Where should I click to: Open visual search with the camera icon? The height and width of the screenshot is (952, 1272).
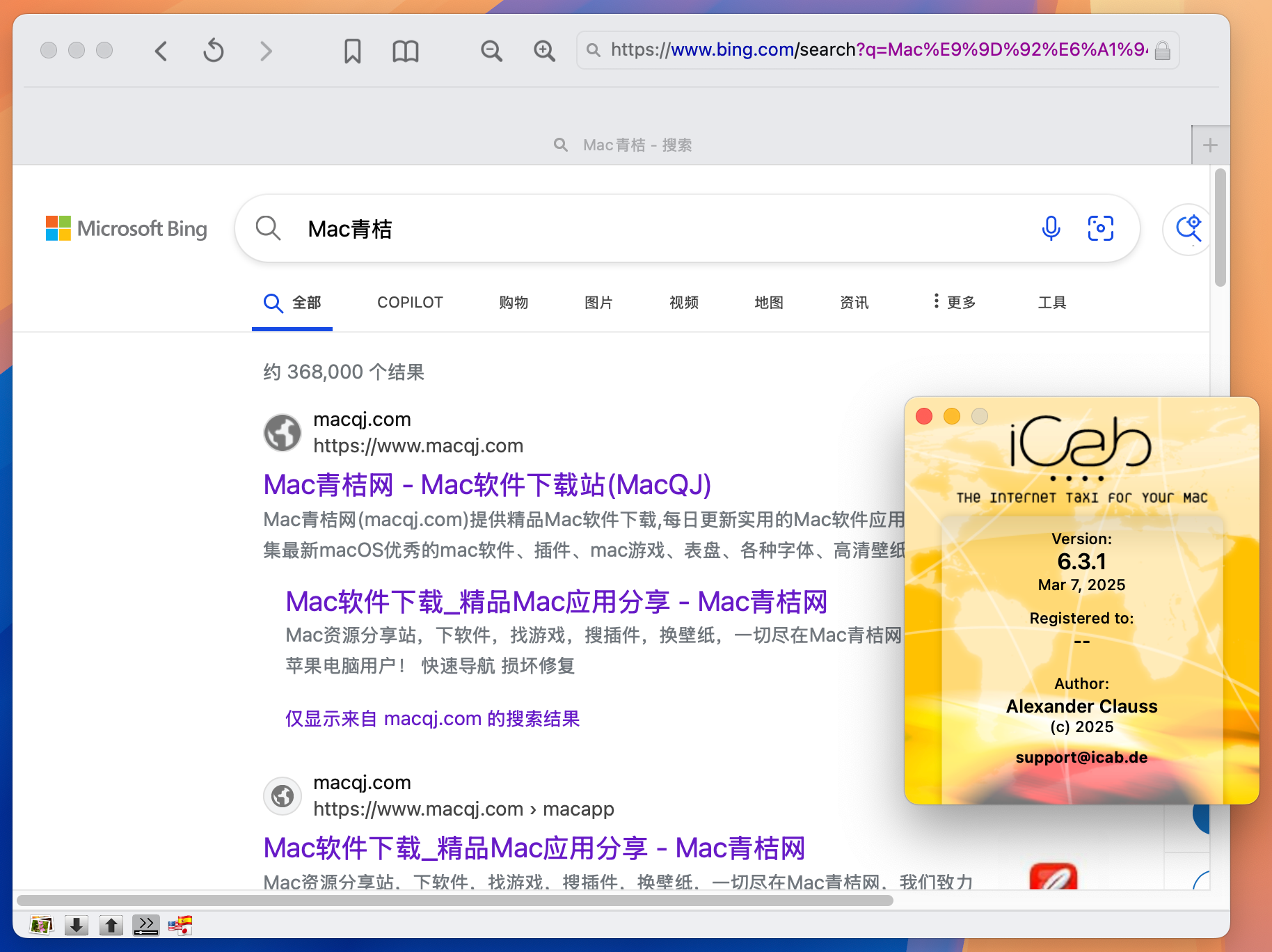(x=1100, y=228)
